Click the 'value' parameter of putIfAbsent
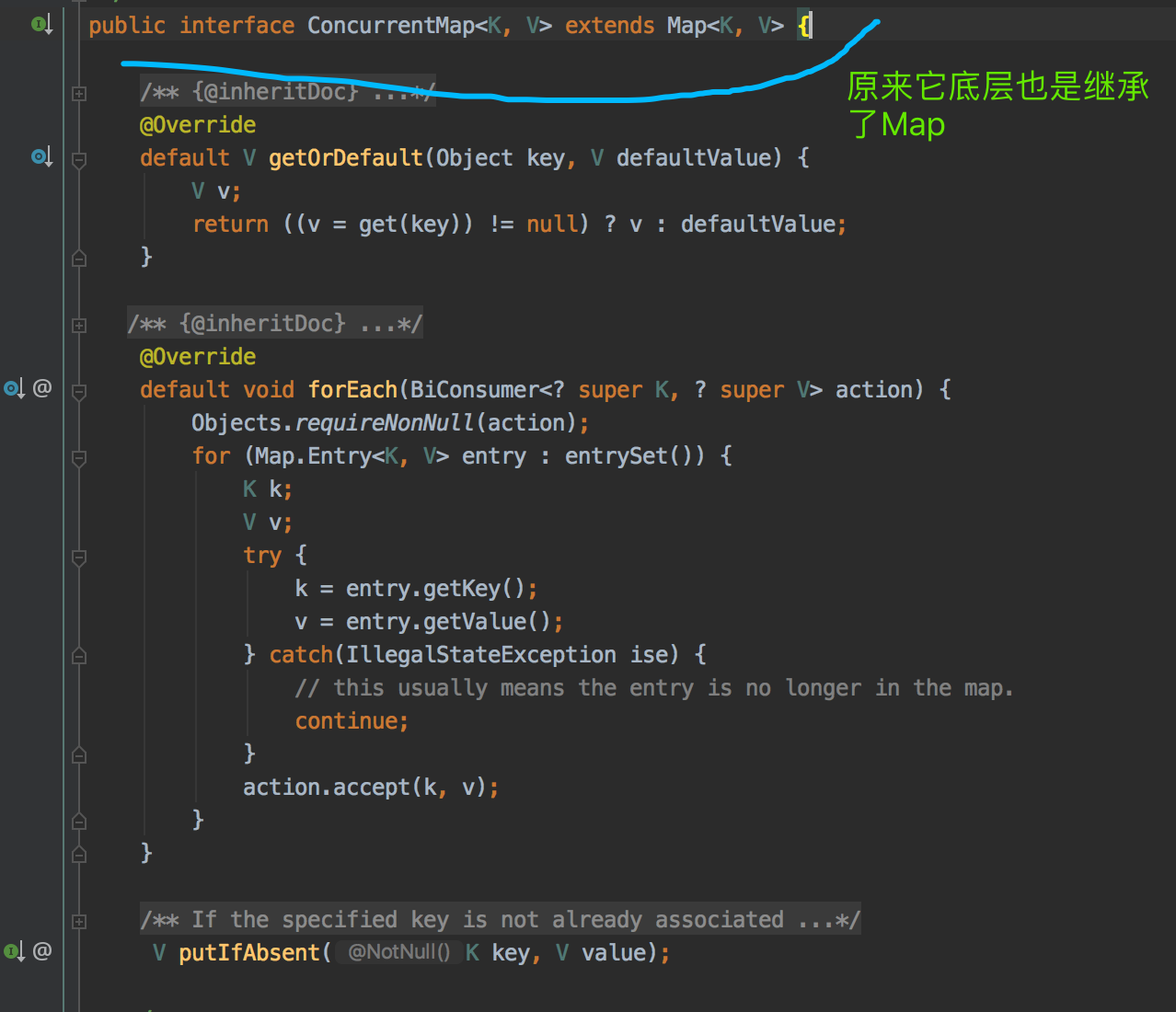 (x=615, y=953)
